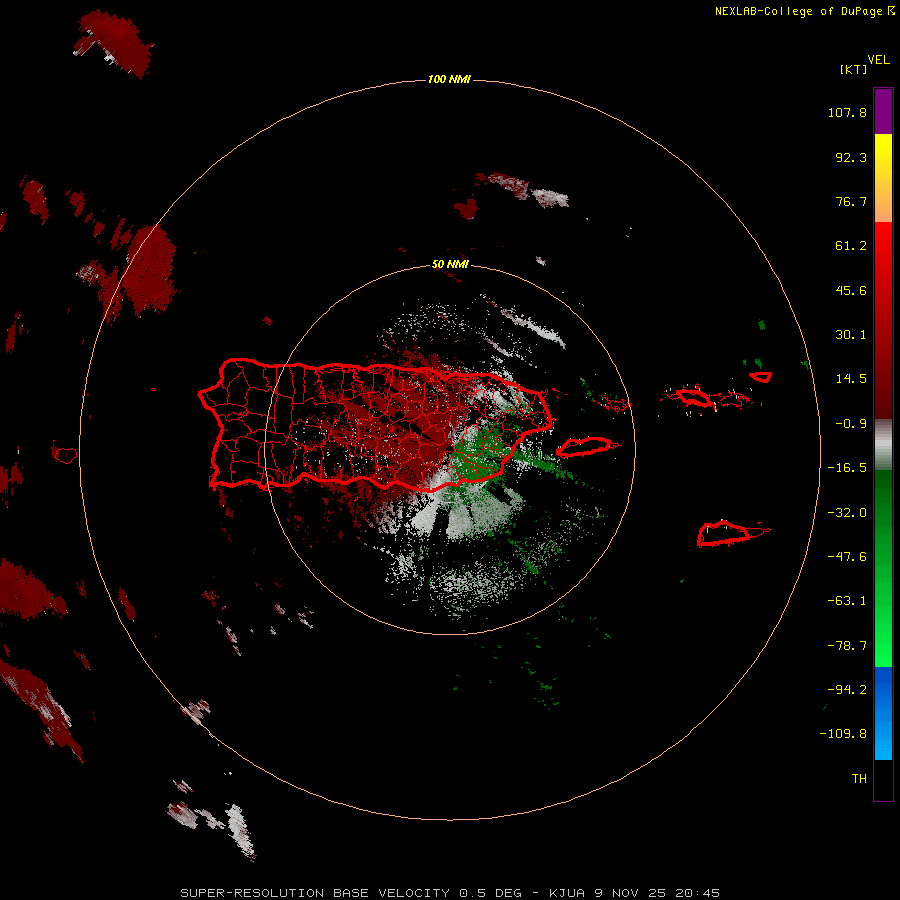Click the small island outline northeast of St. Thomas

761,377
